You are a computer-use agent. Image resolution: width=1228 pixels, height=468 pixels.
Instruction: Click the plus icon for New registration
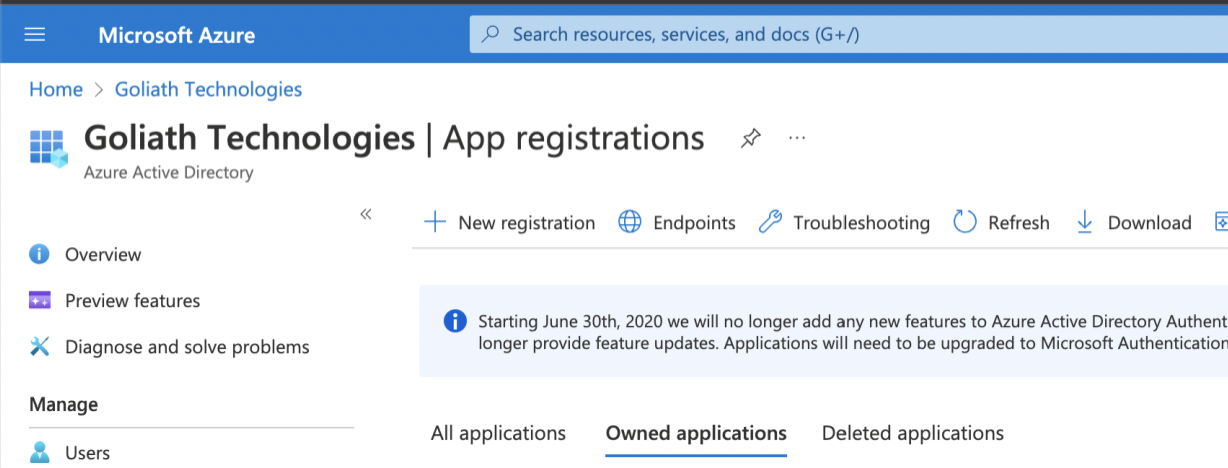(x=435, y=222)
